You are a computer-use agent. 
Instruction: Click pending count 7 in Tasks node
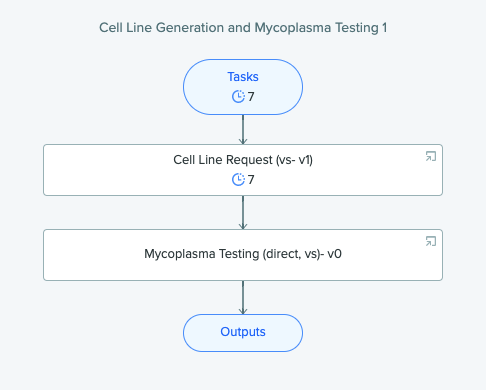click(x=251, y=97)
